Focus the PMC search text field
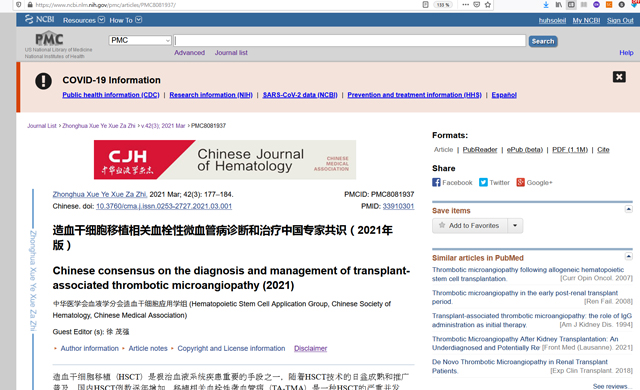Viewport: 640px width, 390px height. (350, 40)
